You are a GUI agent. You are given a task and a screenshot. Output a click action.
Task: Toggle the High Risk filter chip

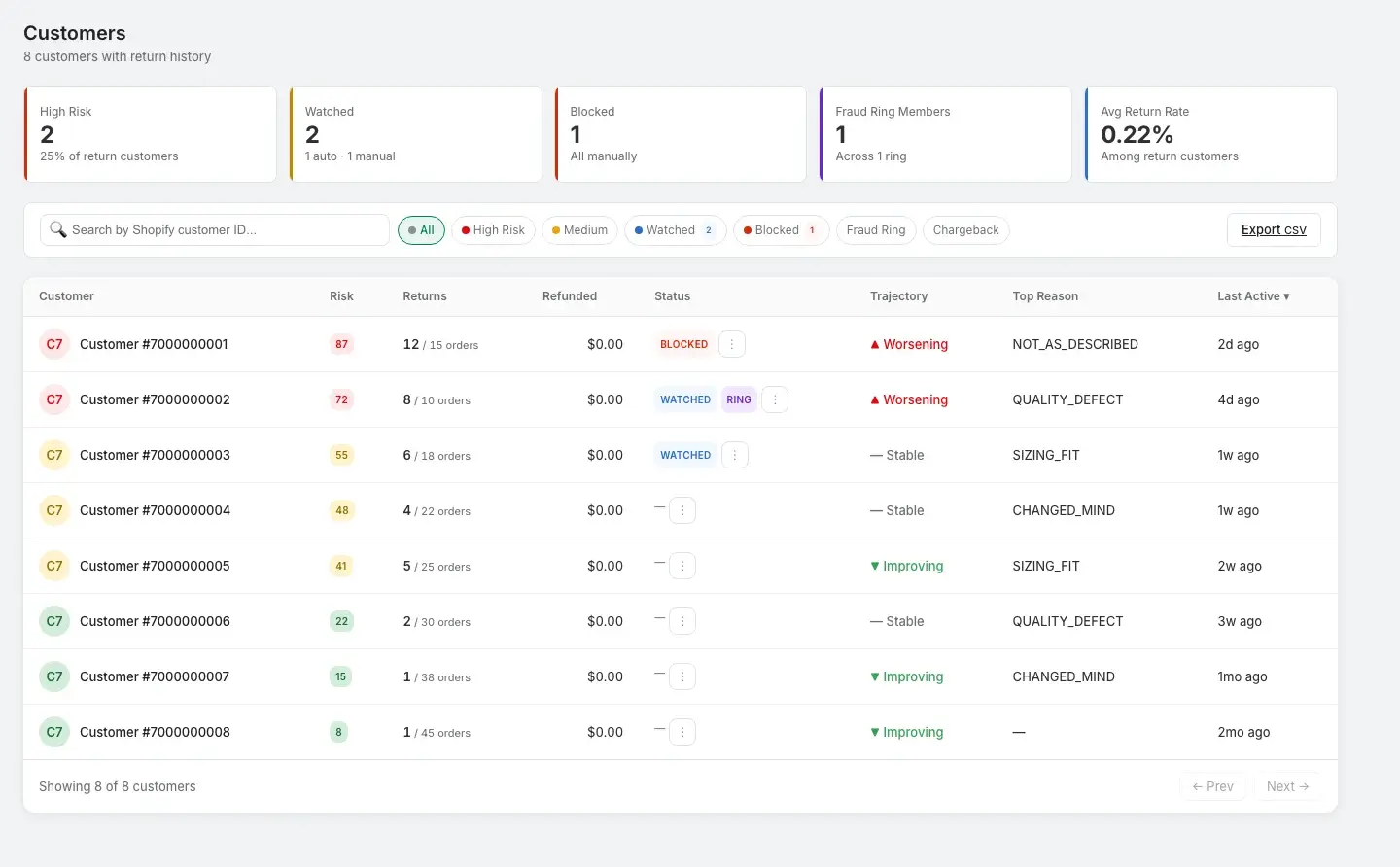(x=493, y=230)
